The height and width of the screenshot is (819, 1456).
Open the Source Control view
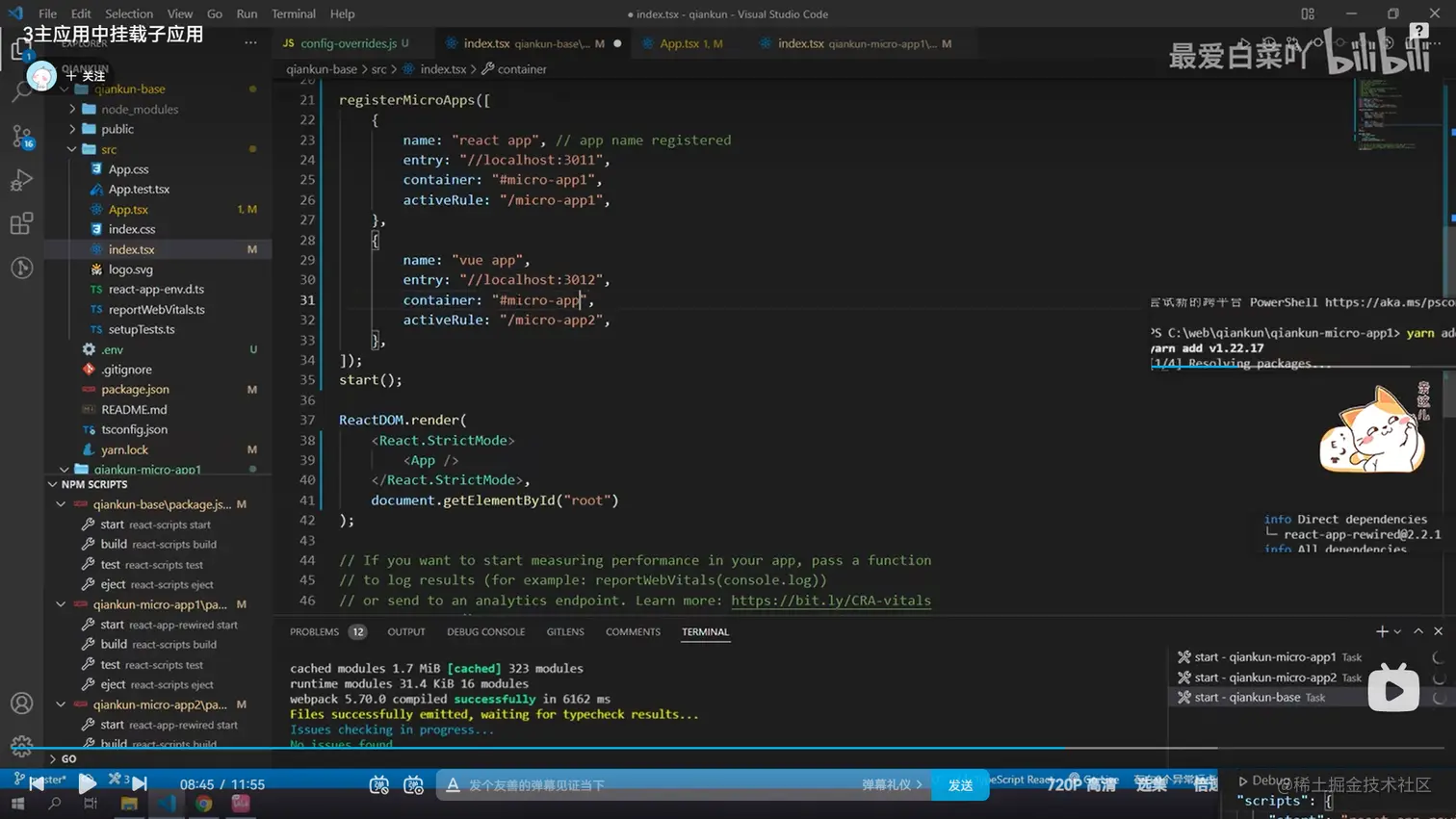(21, 137)
